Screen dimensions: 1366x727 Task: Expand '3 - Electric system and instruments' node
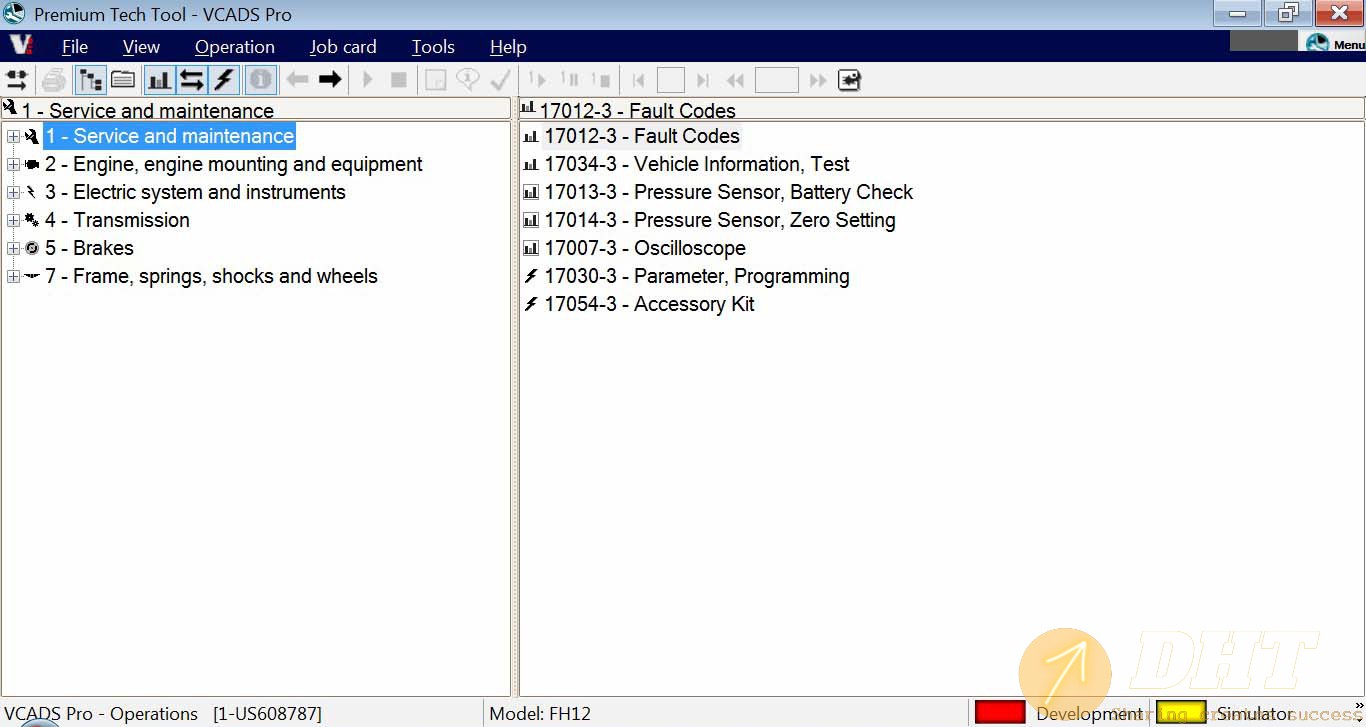13,192
